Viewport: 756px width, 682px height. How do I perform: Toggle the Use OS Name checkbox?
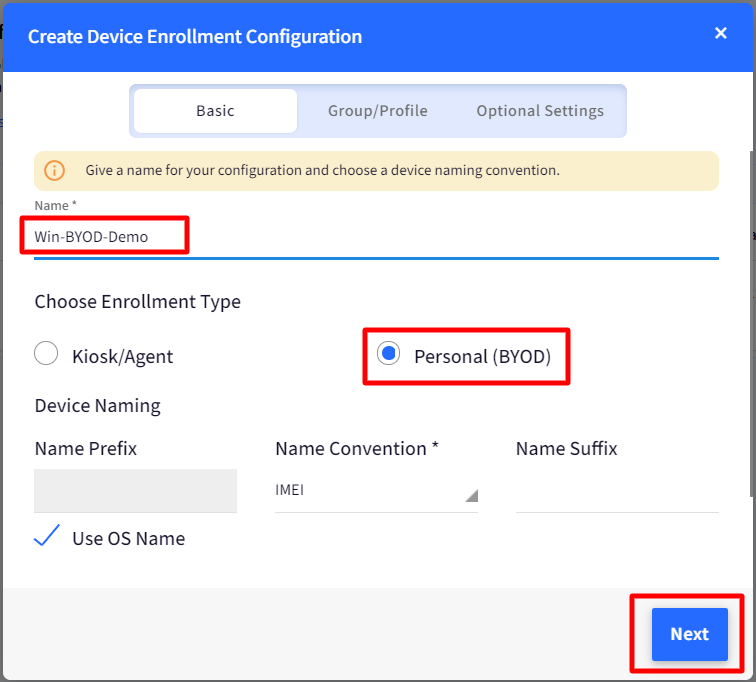point(47,536)
